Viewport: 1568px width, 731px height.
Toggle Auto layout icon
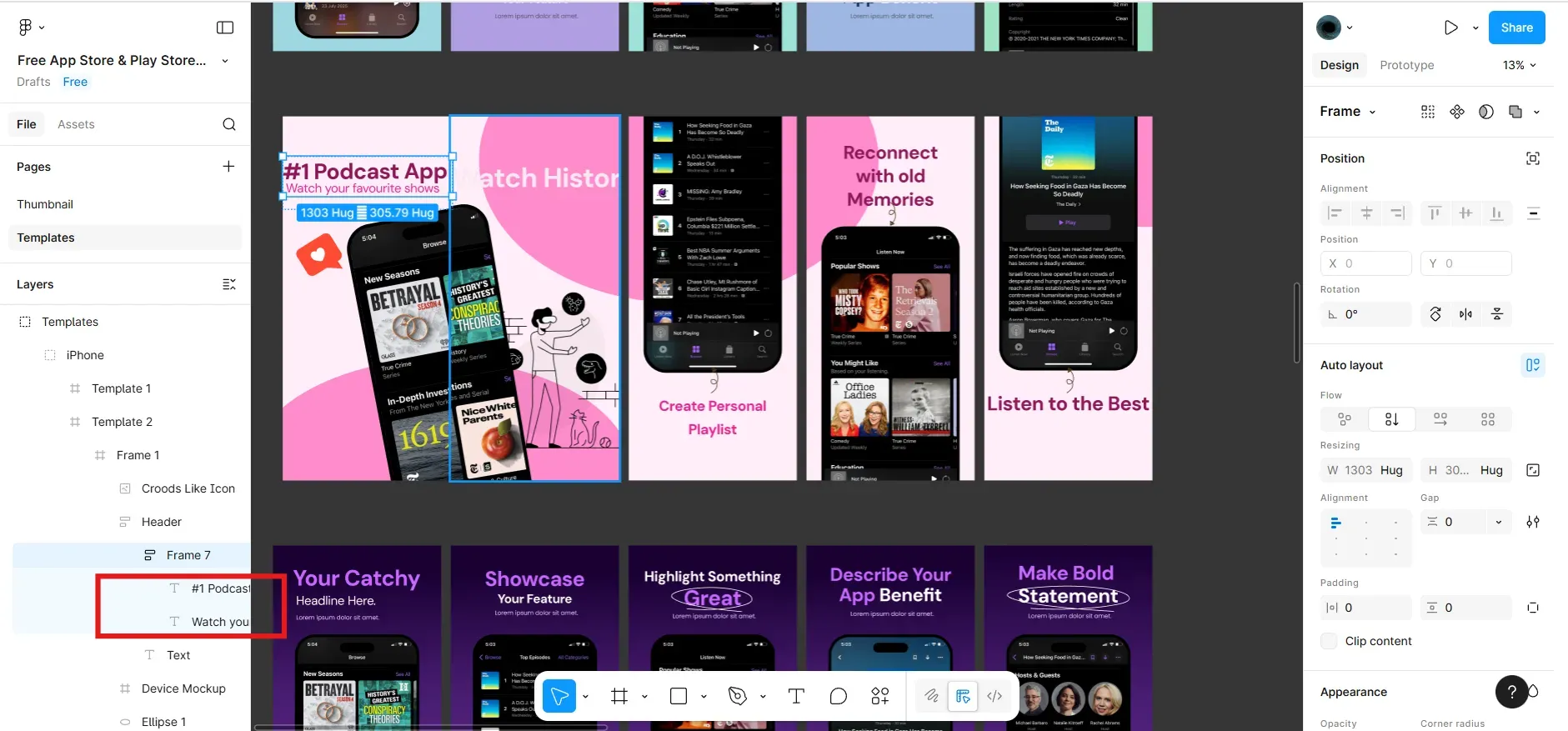pyautogui.click(x=1533, y=365)
